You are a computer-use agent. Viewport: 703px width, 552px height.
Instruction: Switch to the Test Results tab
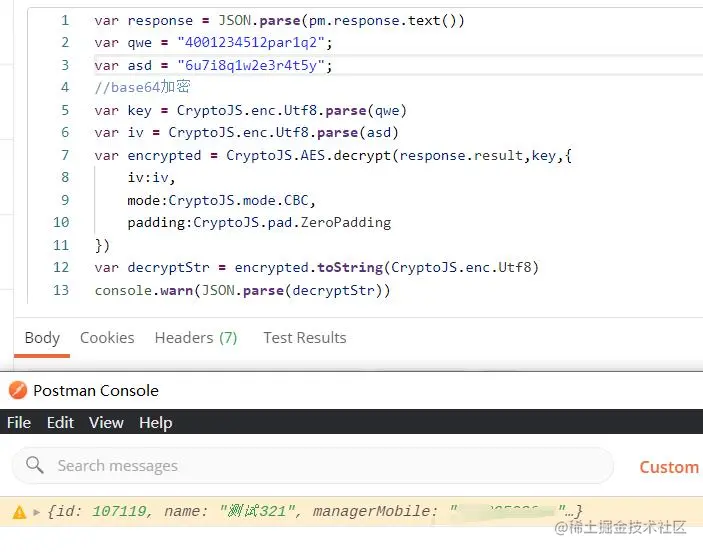click(x=305, y=338)
